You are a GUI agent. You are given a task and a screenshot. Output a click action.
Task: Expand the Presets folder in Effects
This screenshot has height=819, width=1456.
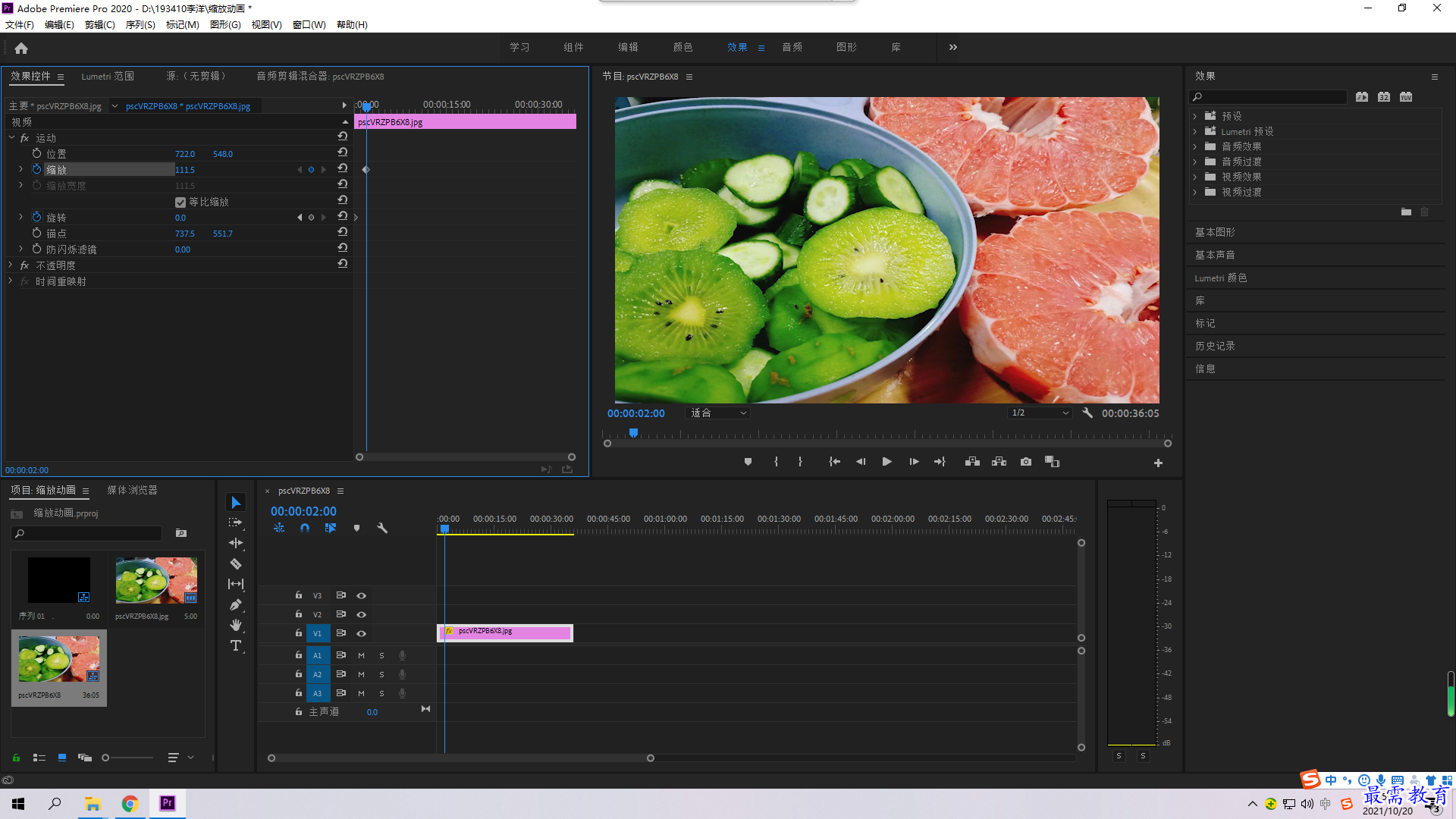click(x=1195, y=116)
